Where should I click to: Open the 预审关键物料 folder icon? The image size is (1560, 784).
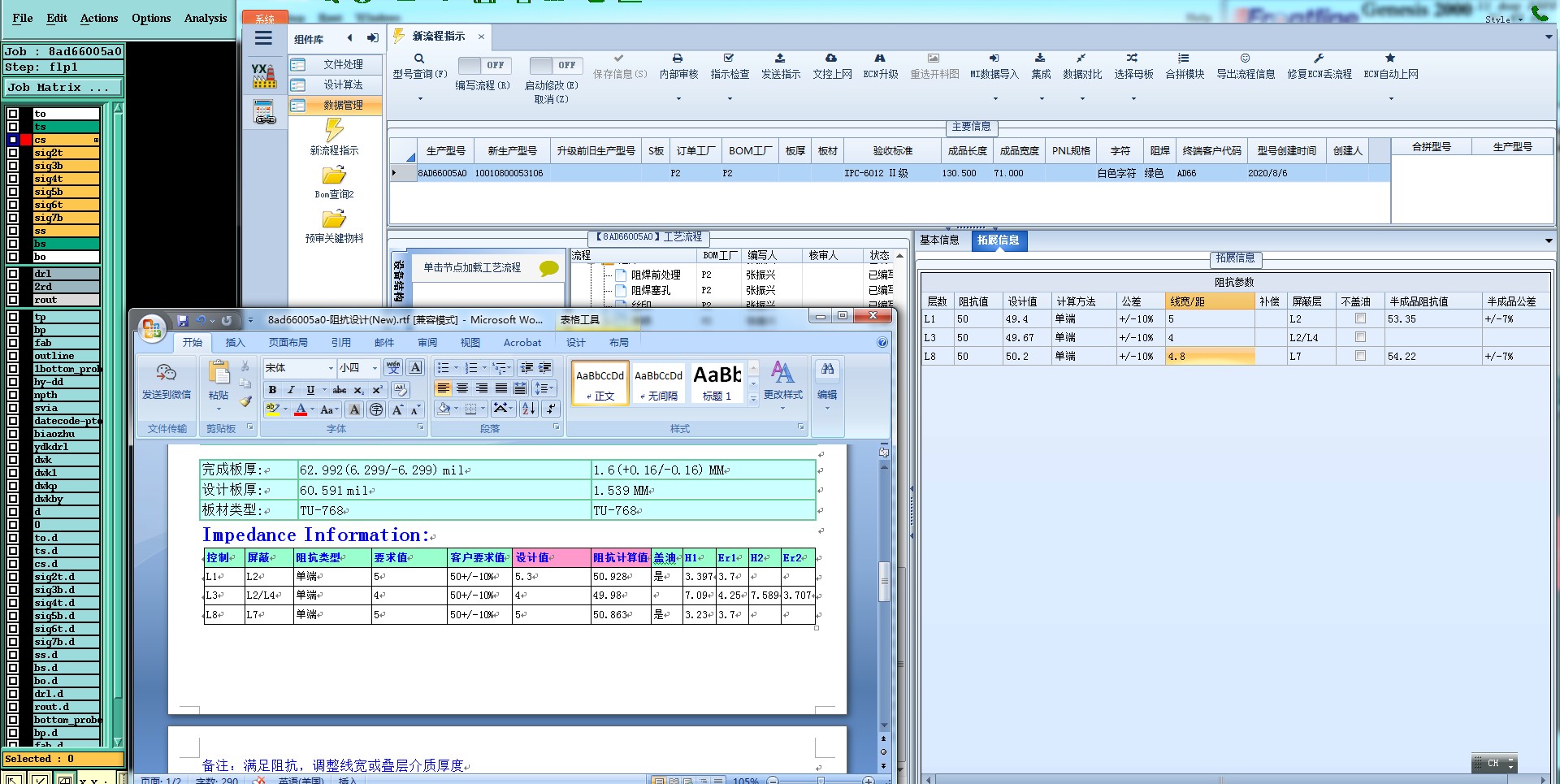[334, 219]
